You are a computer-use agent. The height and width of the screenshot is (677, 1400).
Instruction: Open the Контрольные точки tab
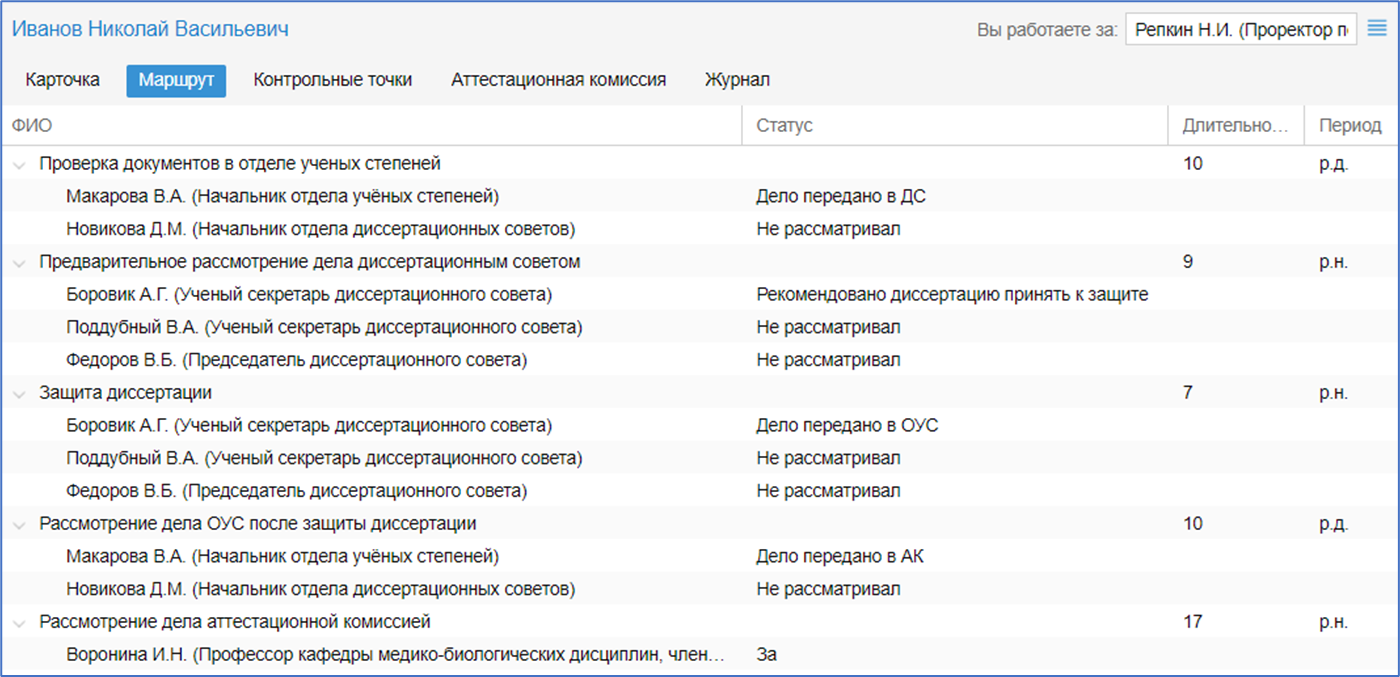click(332, 80)
